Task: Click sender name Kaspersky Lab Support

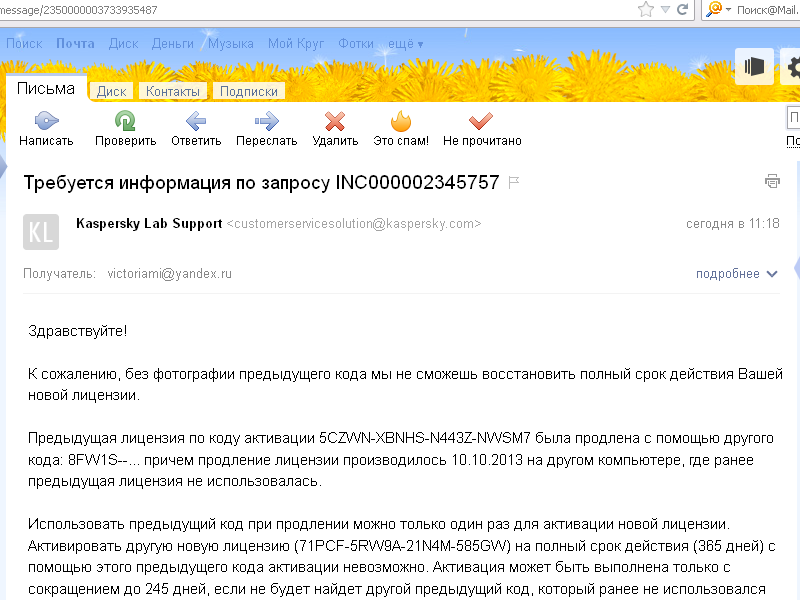Action: click(149, 223)
